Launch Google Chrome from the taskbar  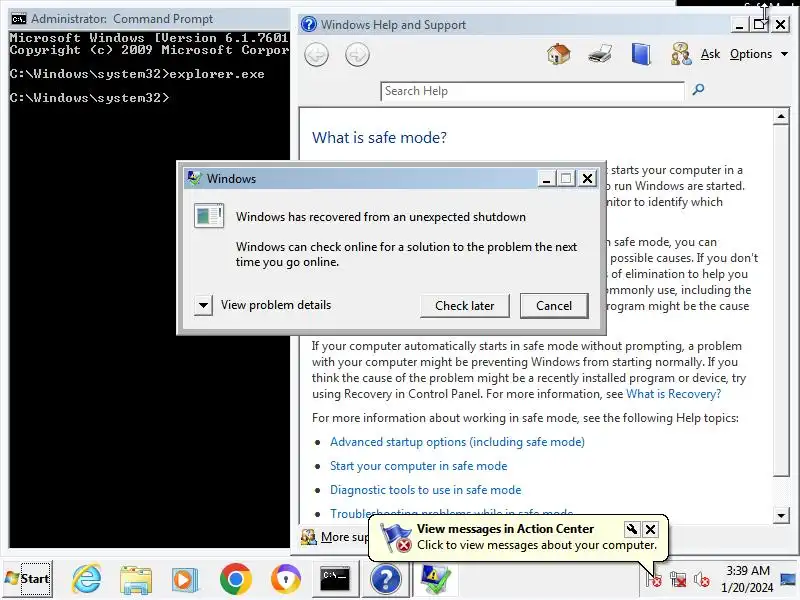[x=235, y=579]
